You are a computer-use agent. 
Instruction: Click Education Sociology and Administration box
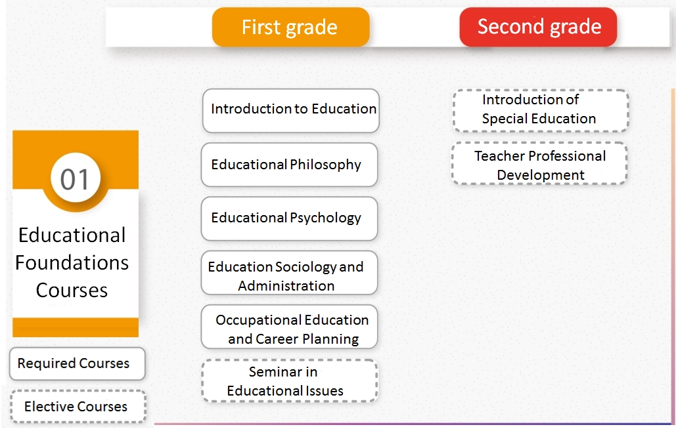[x=289, y=276]
